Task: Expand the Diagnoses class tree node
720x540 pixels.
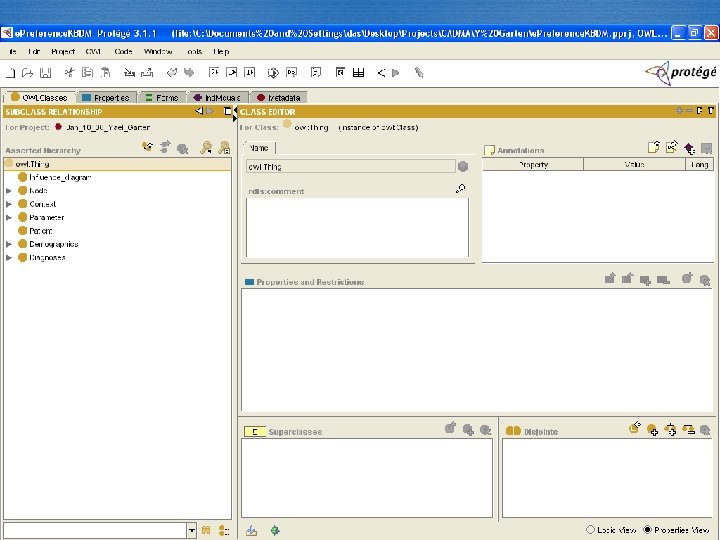Action: (x=9, y=258)
